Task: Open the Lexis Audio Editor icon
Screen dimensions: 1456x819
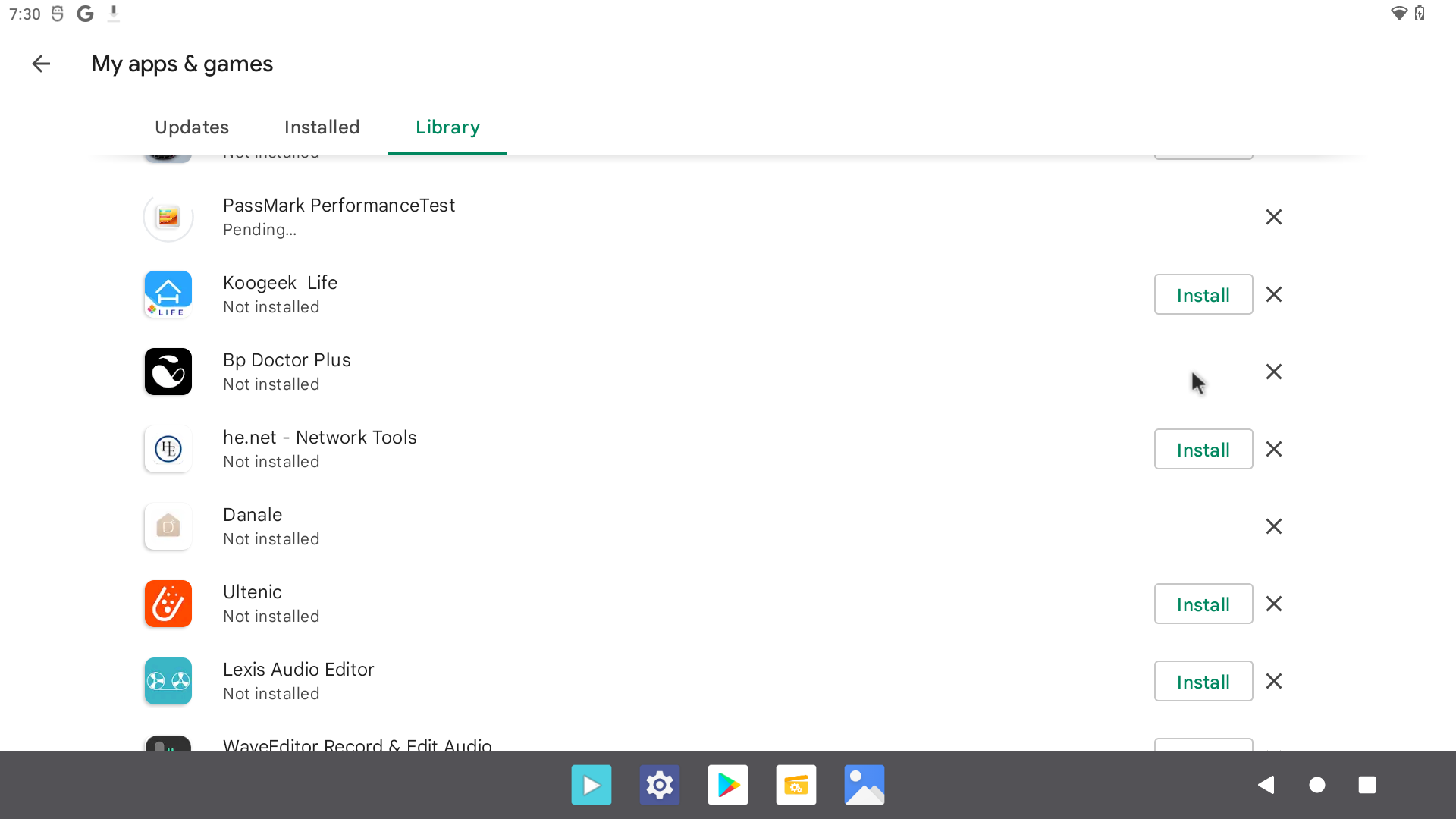Action: click(x=168, y=681)
